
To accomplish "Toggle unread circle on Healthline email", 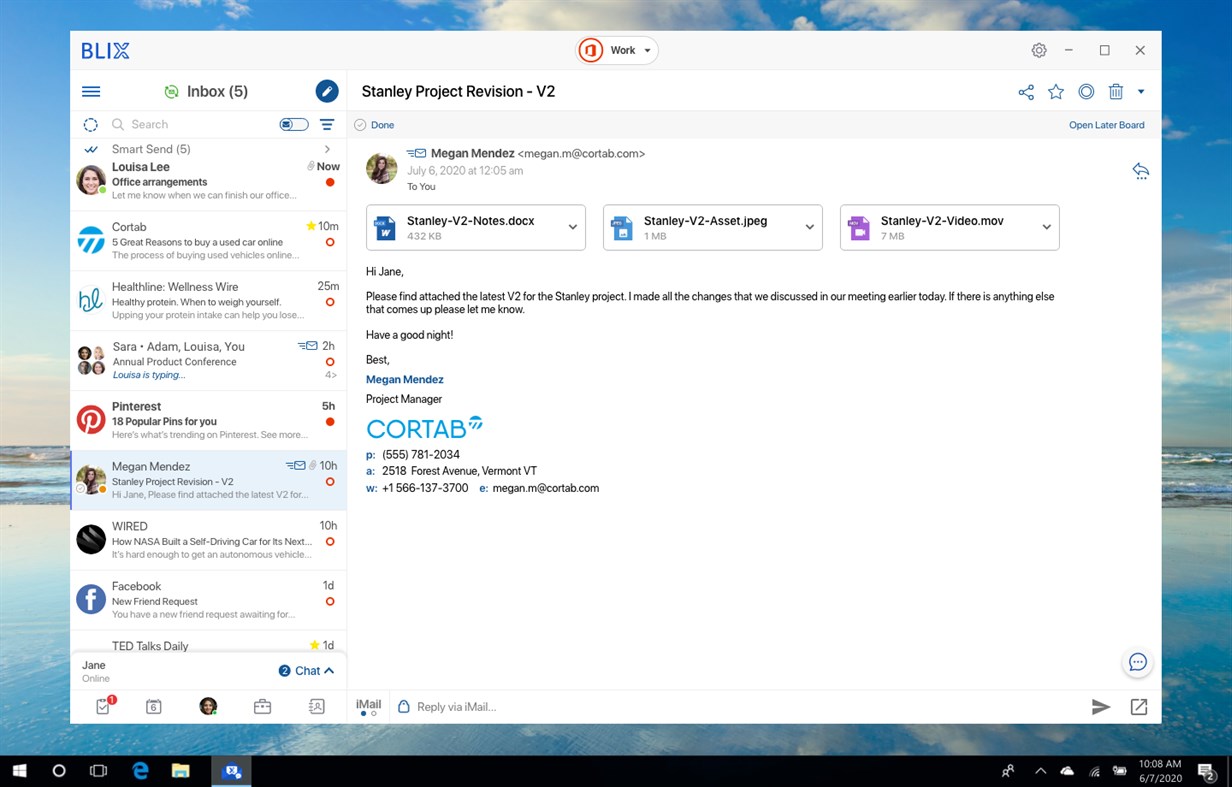I will coord(330,302).
